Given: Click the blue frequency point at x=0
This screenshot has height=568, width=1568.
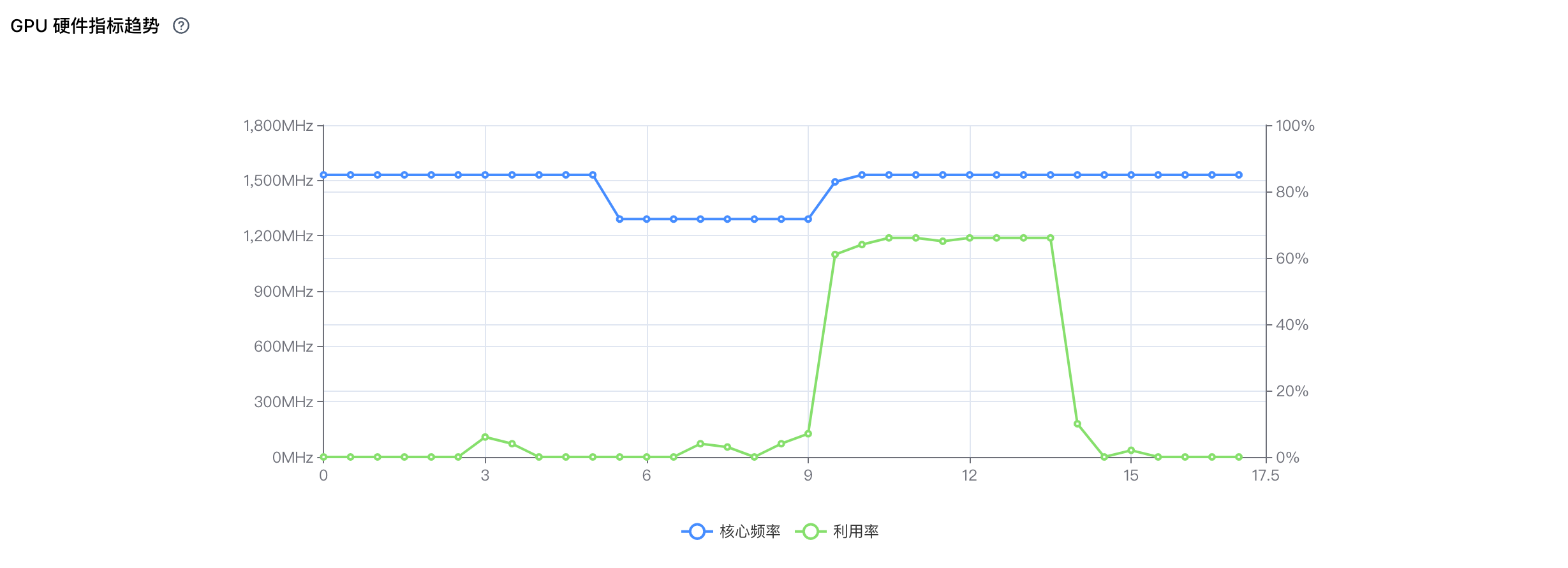Looking at the screenshot, I should (x=323, y=175).
